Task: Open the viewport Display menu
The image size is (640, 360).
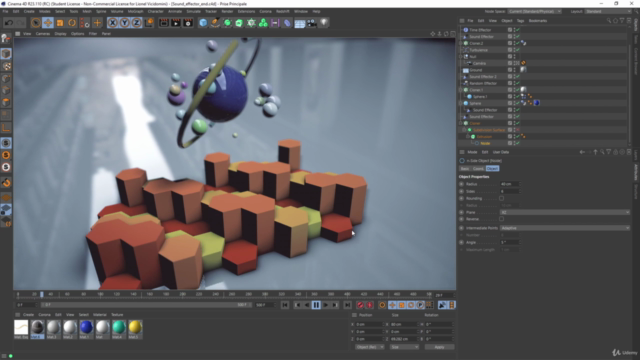Action: coord(60,33)
